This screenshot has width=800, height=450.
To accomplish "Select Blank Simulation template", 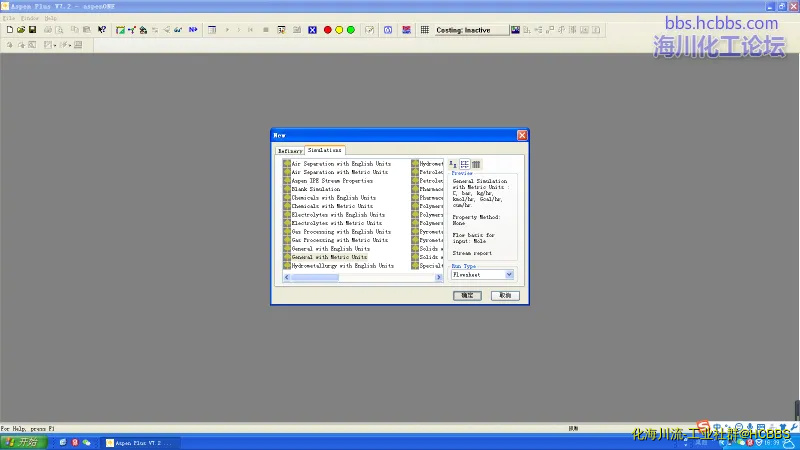I will click(315, 189).
